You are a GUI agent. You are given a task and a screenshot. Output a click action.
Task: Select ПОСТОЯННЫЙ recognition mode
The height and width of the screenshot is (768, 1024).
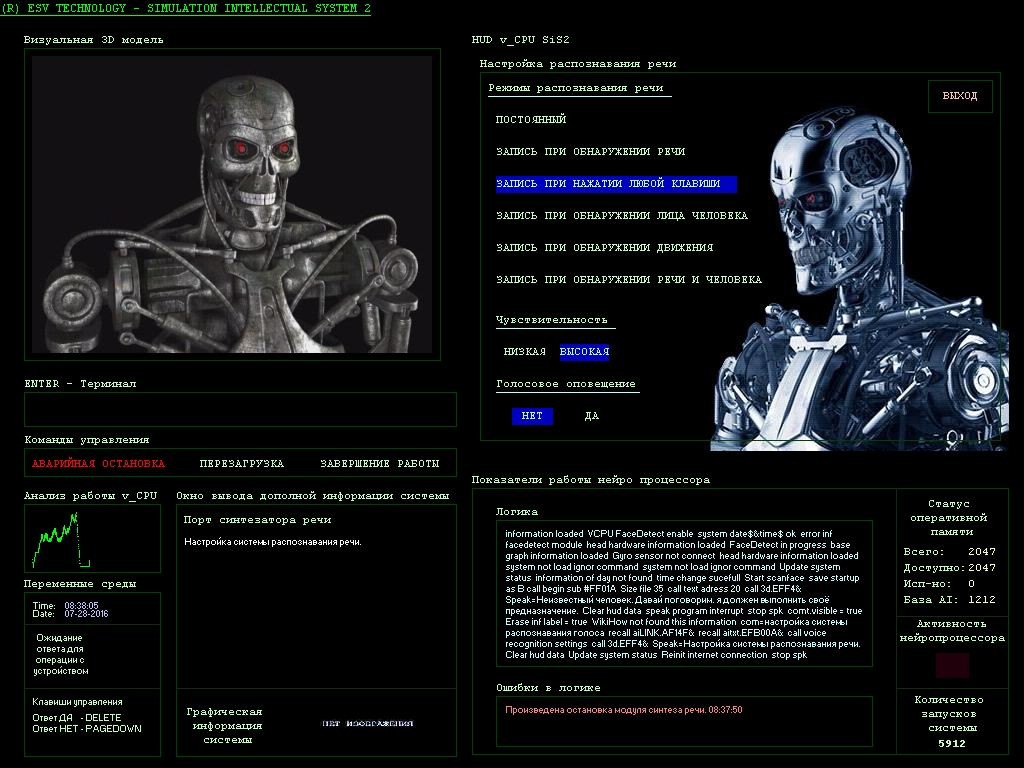pyautogui.click(x=531, y=120)
